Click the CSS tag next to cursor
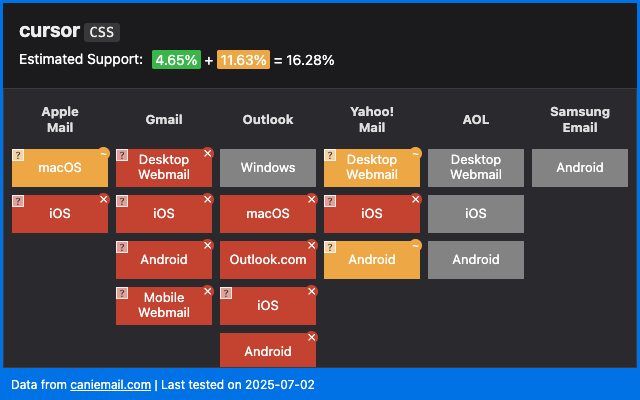Viewport: 640px width, 400px height. 102,32
